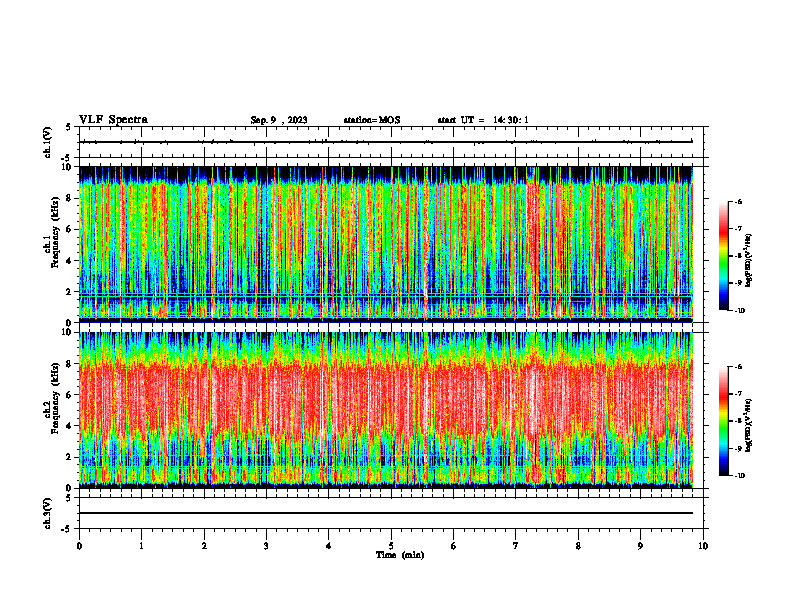Click the "Time (min)" axis label
Screen dimensions: 792x612
tap(400, 555)
